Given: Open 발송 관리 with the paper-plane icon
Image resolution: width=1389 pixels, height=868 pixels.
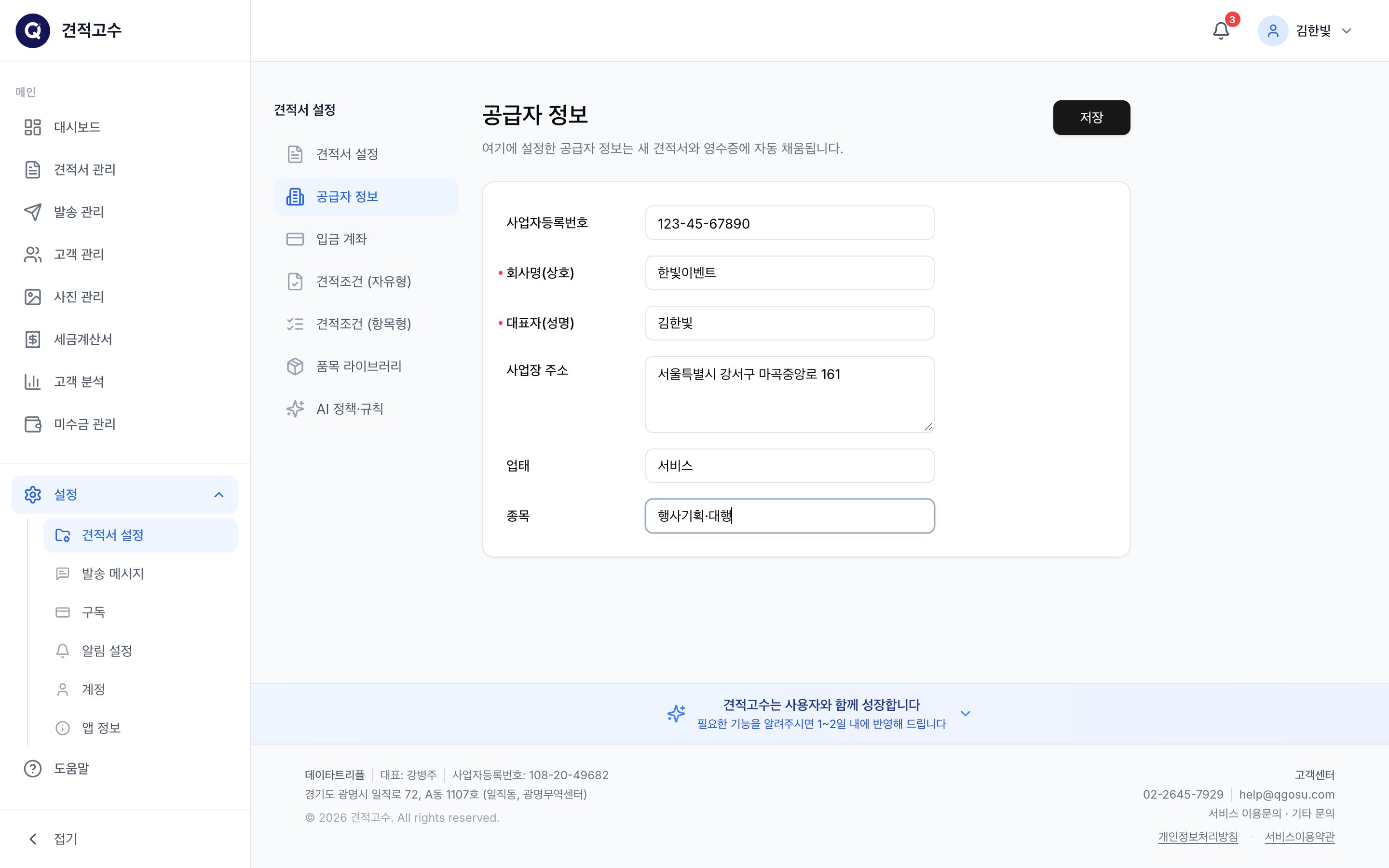Looking at the screenshot, I should point(124,212).
